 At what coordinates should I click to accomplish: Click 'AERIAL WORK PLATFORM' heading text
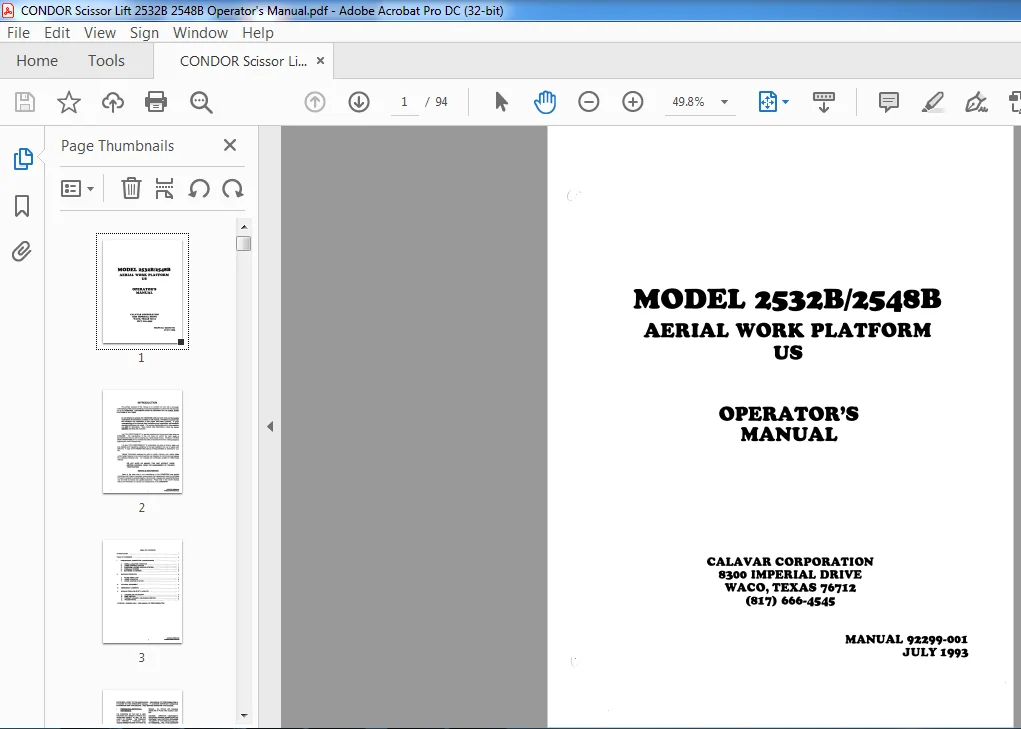coord(787,330)
